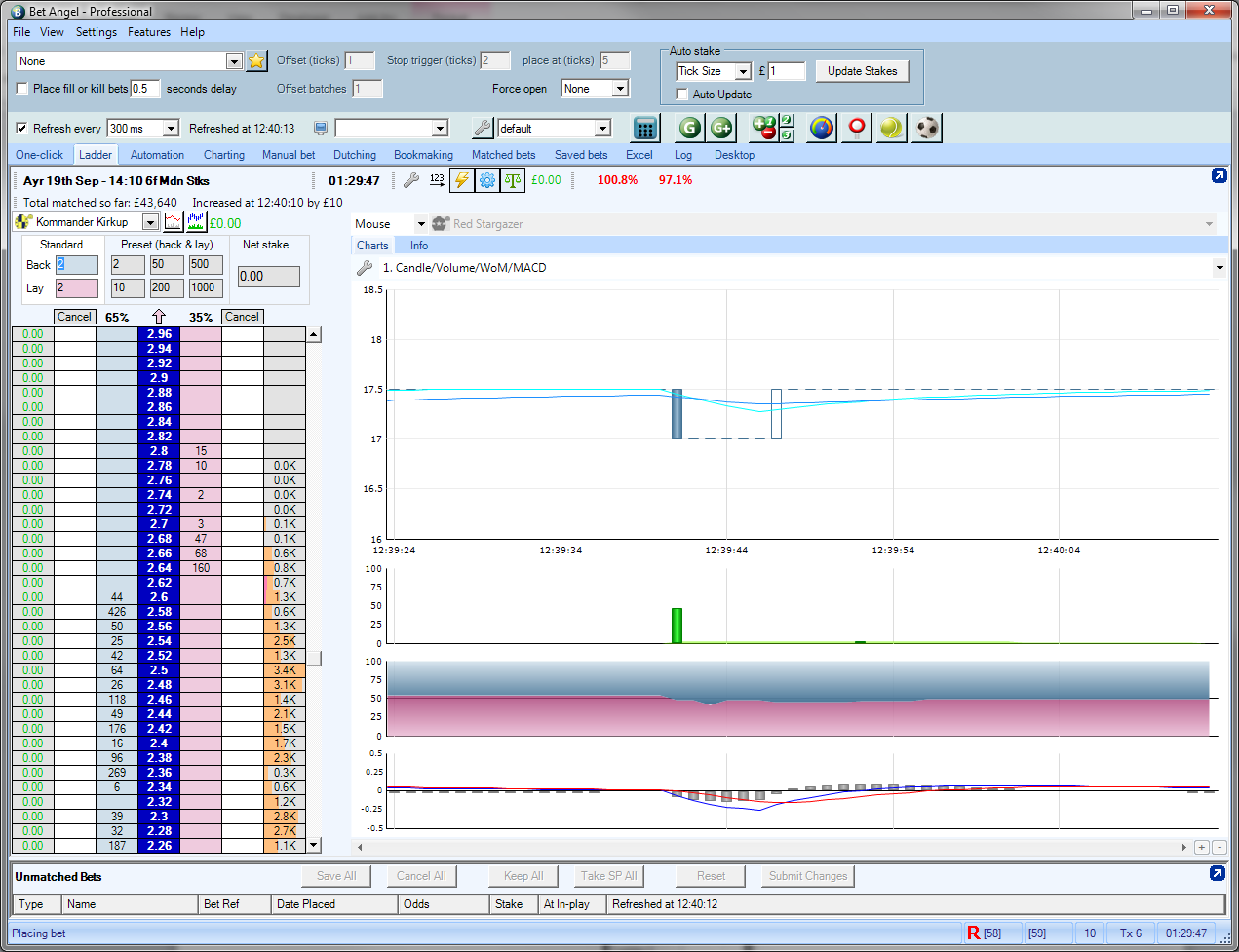Click the 2.5 price cell in the ladder

coord(159,670)
